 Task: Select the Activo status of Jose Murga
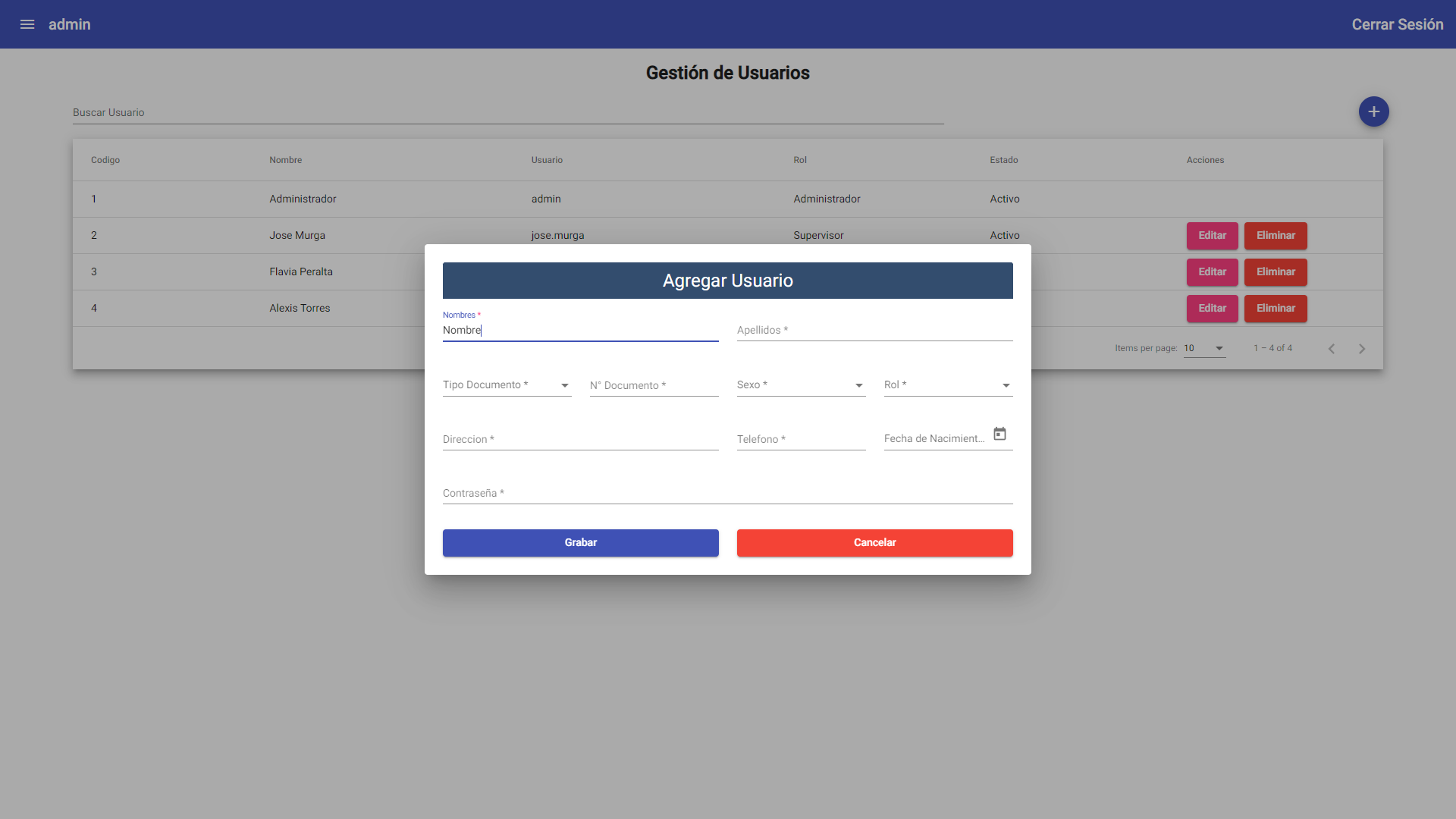tap(1005, 235)
